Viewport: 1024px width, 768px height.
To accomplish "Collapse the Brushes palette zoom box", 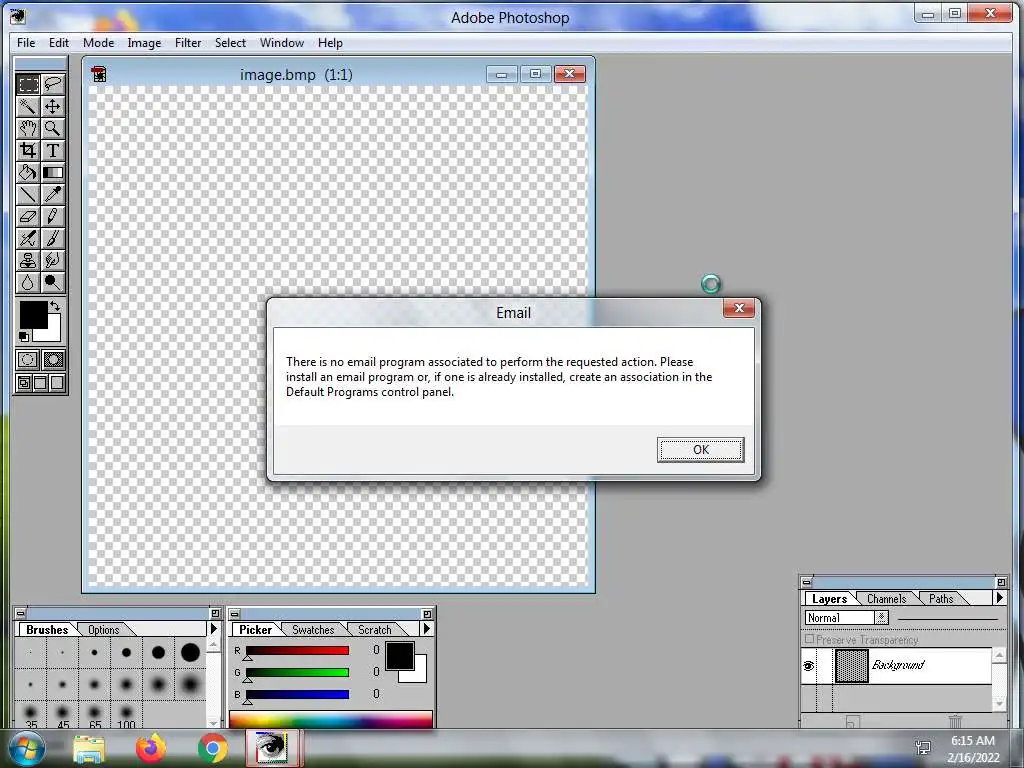I will tap(216, 613).
